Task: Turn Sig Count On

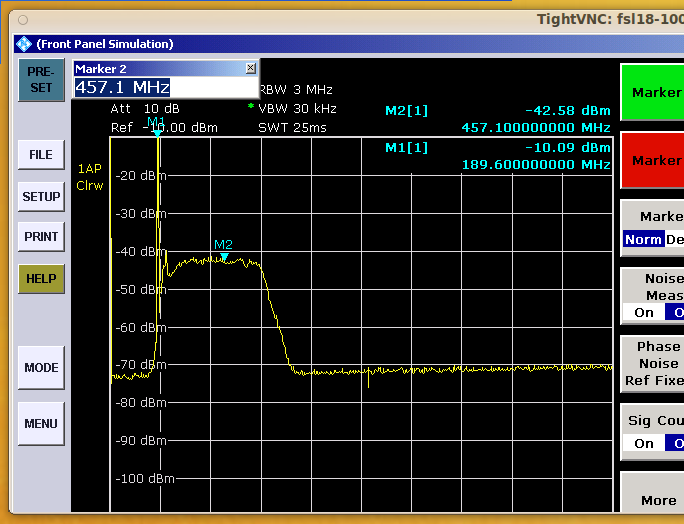Action: [x=644, y=443]
